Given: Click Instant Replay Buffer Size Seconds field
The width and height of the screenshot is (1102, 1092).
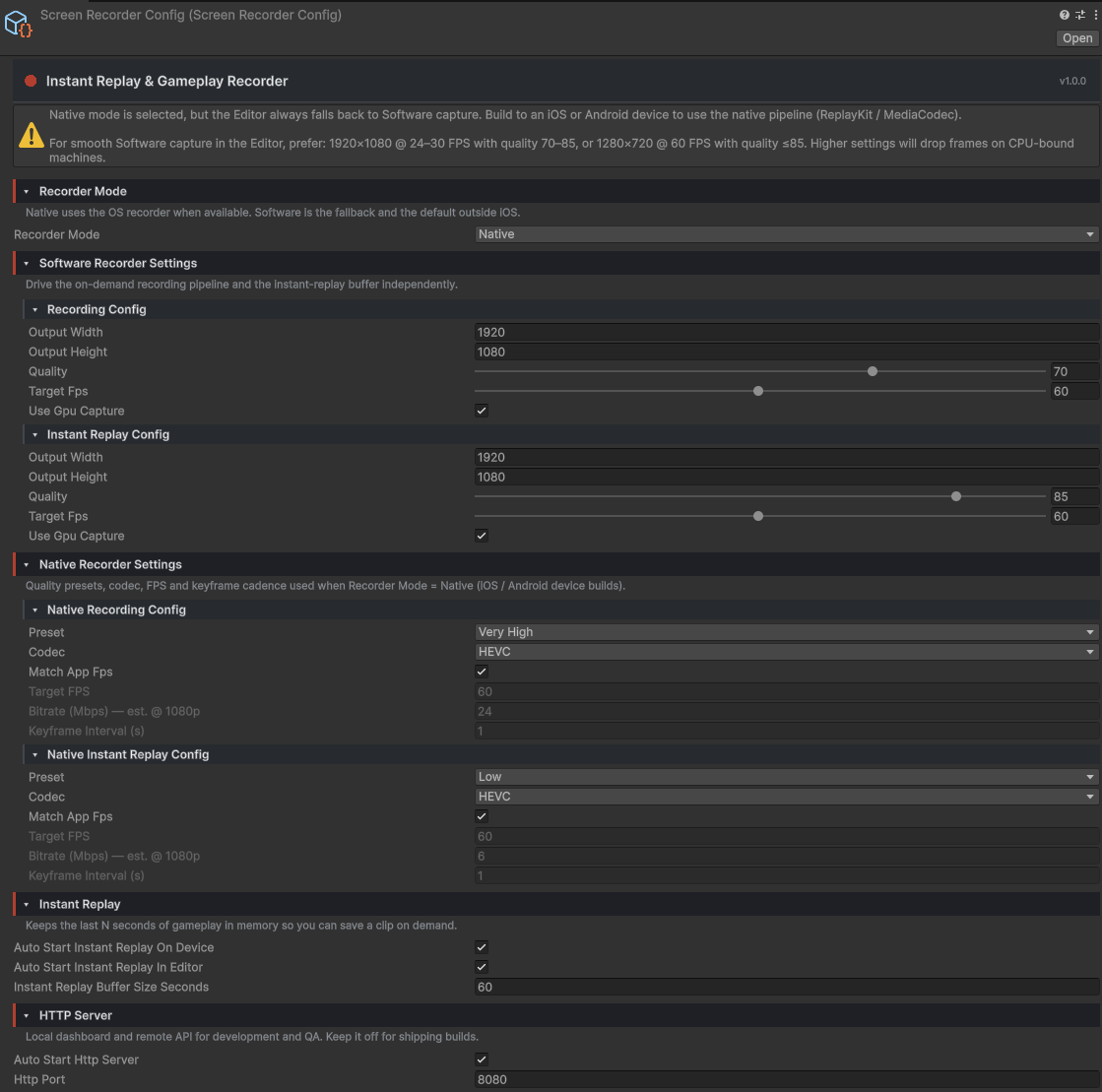Looking at the screenshot, I should tap(787, 987).
